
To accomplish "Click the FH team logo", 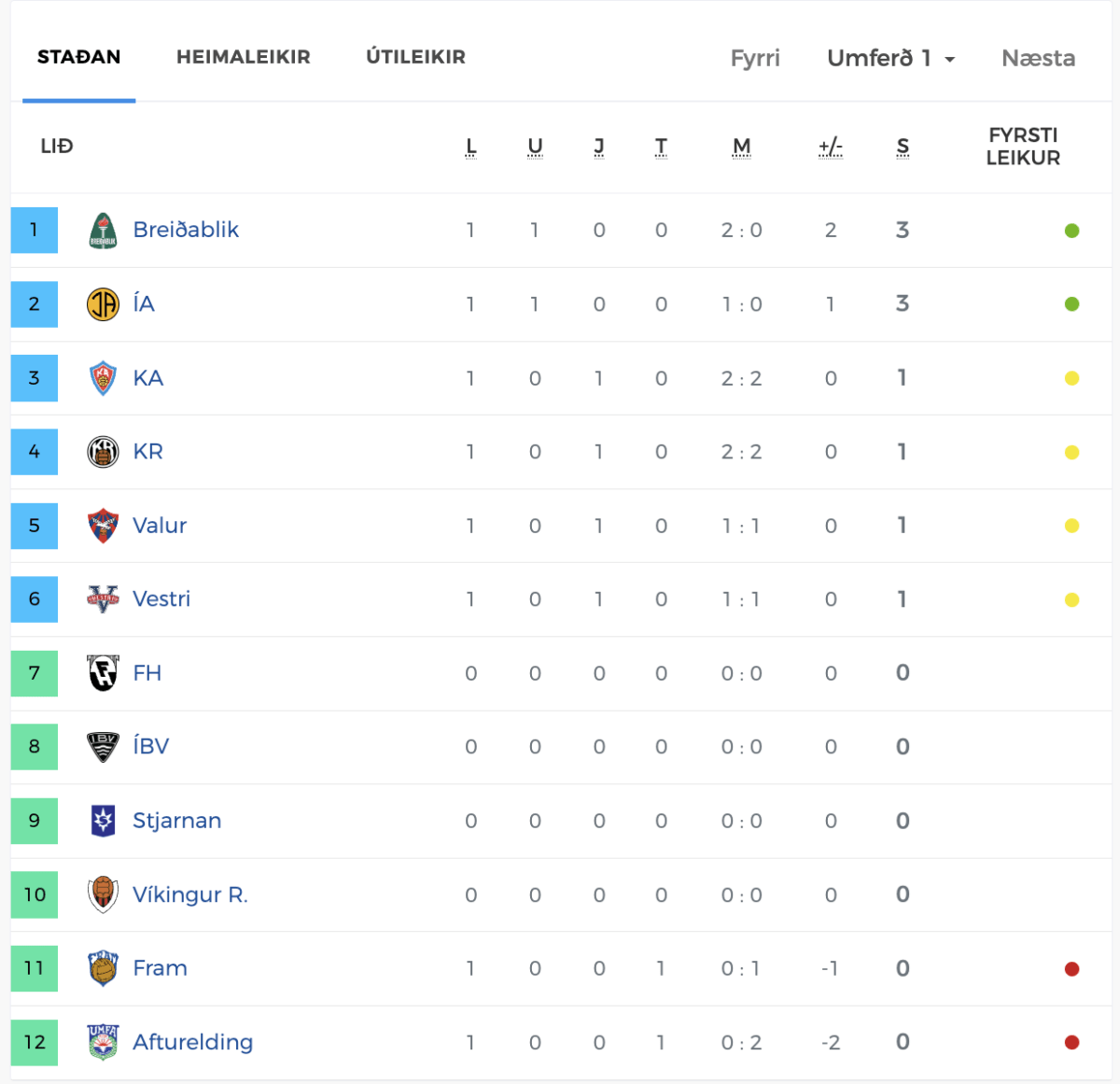I will point(103,673).
